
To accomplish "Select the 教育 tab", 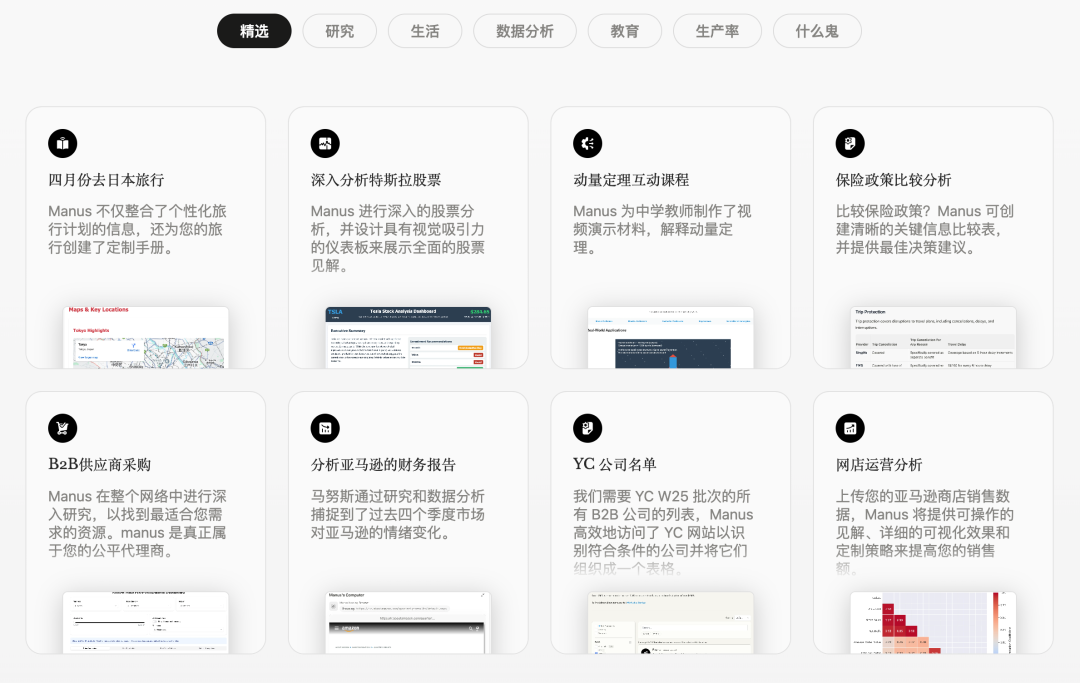I will pos(625,31).
